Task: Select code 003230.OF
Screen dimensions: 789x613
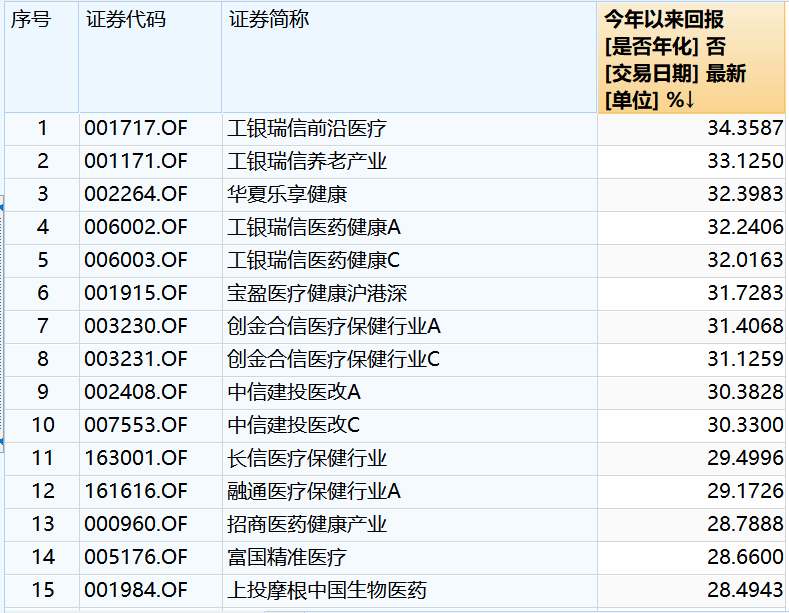Action: click(135, 326)
